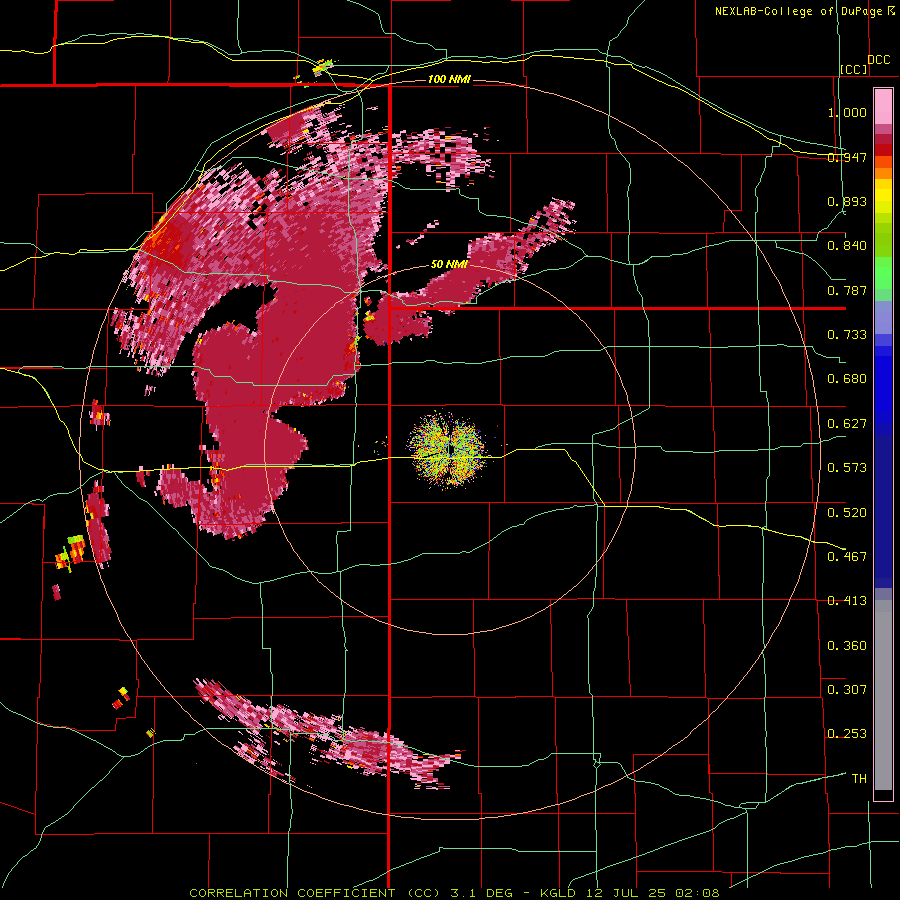The width and height of the screenshot is (900, 900).
Task: Click the 0.680 color scale value
Action: pos(847,379)
